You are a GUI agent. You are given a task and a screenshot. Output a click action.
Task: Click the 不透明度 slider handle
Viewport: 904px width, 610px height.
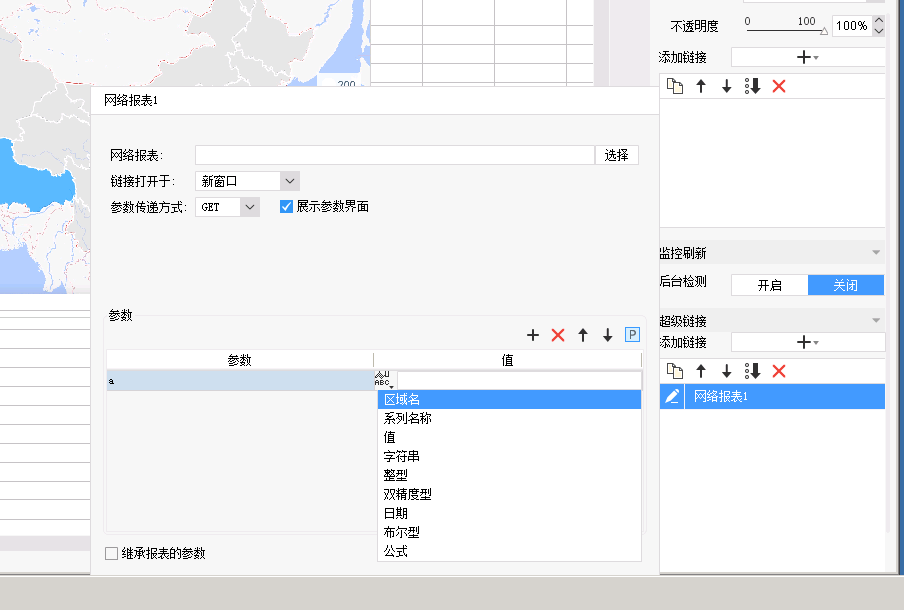[824, 31]
